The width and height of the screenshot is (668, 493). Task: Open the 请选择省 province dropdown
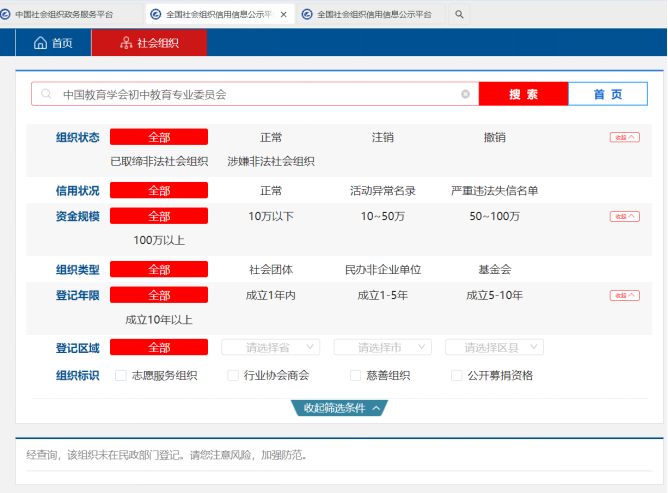[x=270, y=347]
